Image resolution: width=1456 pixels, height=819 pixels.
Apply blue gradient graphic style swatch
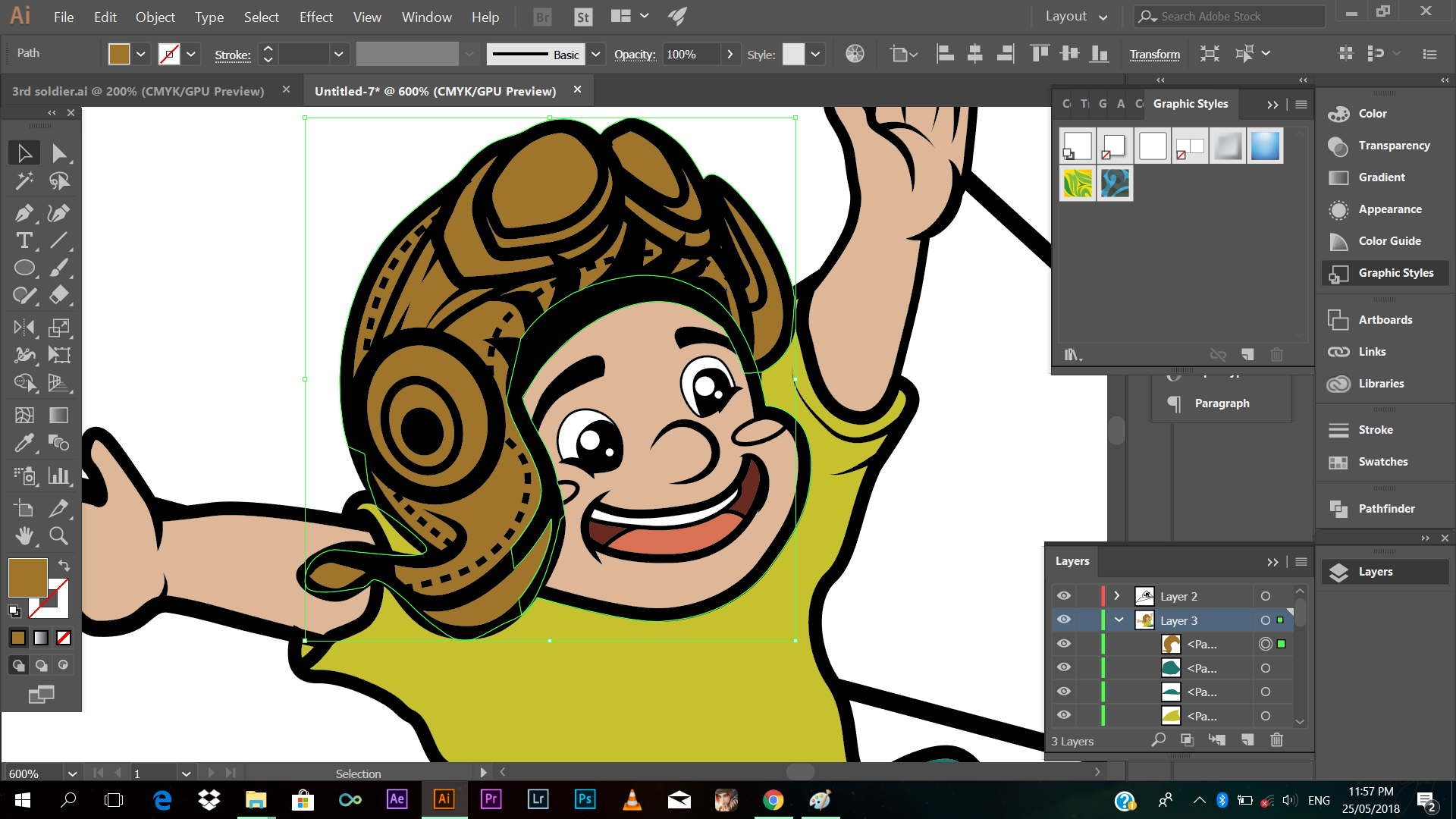pyautogui.click(x=1265, y=146)
